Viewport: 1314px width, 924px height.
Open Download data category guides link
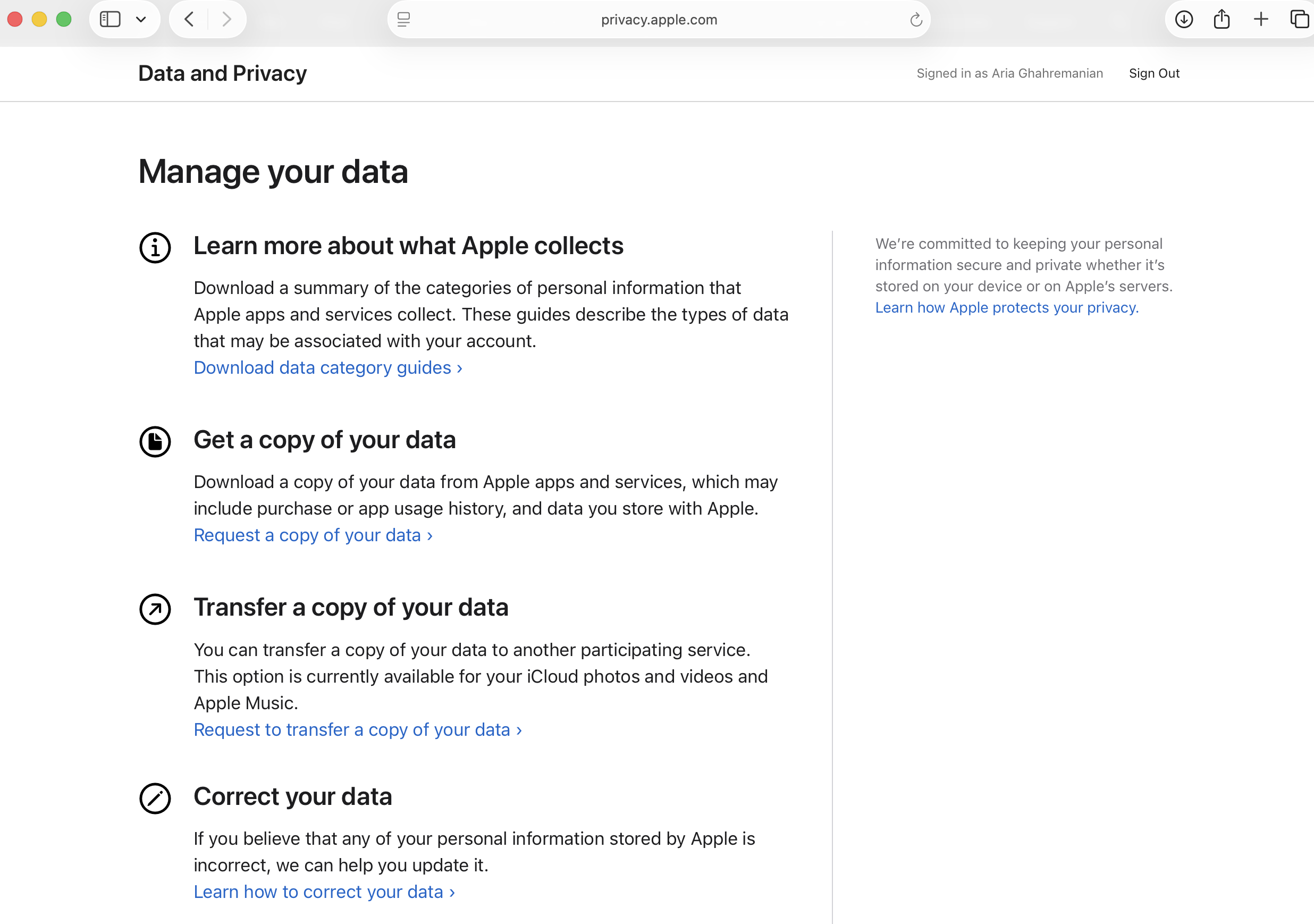[327, 367]
